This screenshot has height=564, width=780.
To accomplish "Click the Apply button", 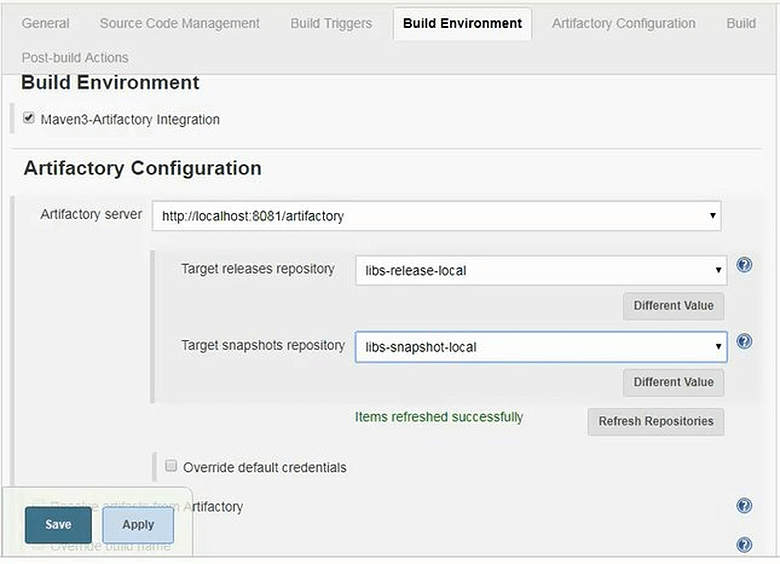I will (138, 525).
